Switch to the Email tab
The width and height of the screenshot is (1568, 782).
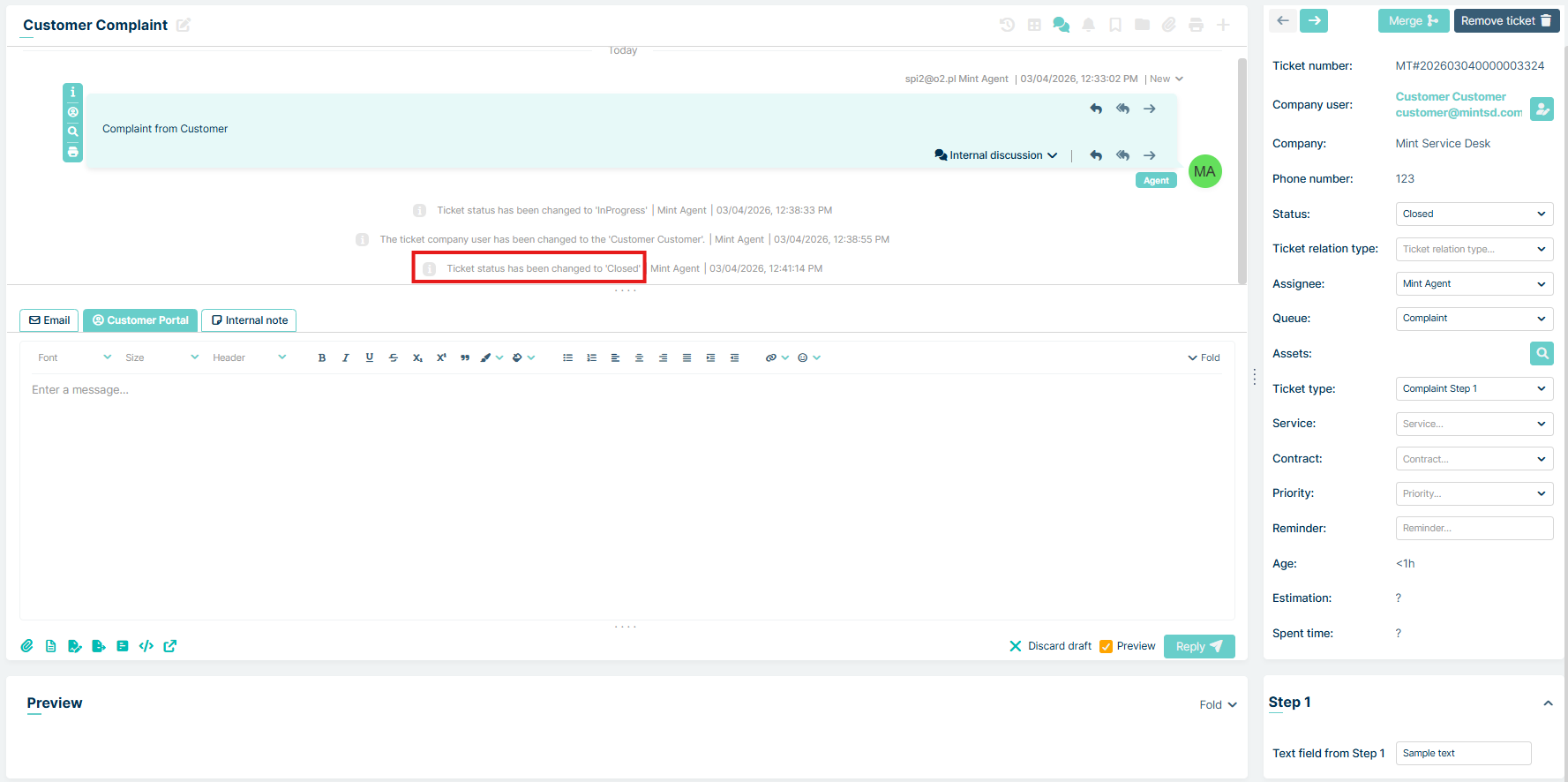coord(49,320)
